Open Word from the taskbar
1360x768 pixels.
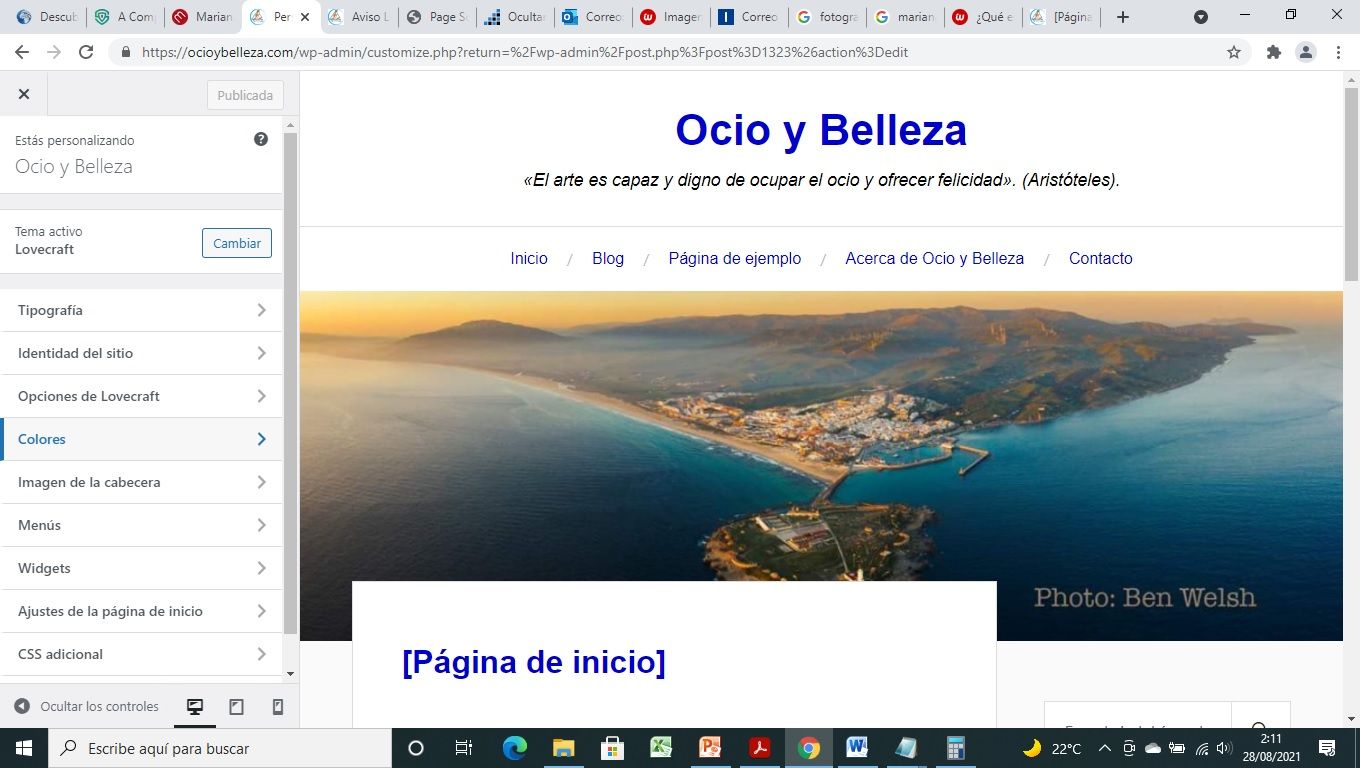(857, 748)
